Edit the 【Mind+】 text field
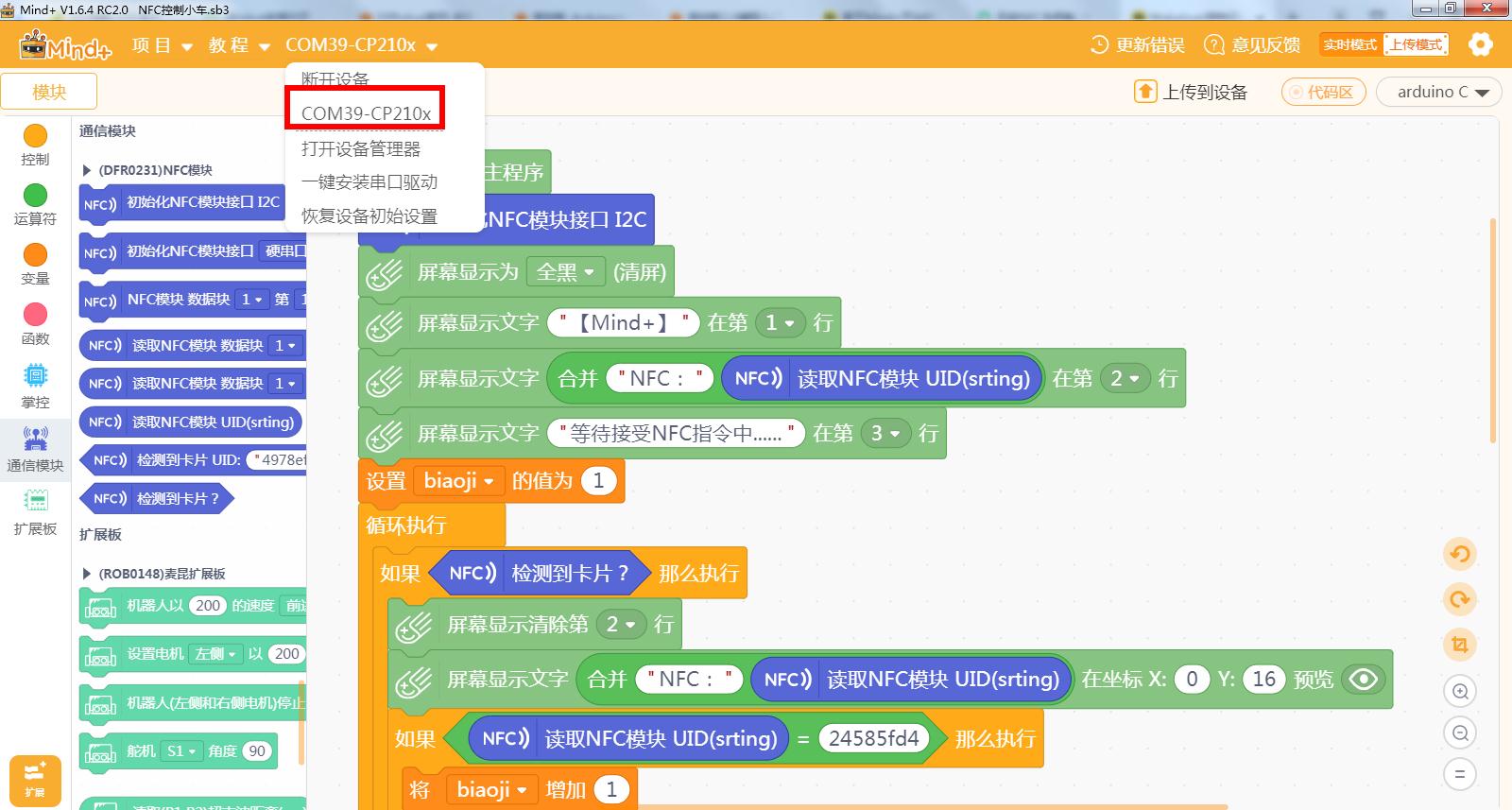Screen dimensions: 1512x810 tap(624, 322)
